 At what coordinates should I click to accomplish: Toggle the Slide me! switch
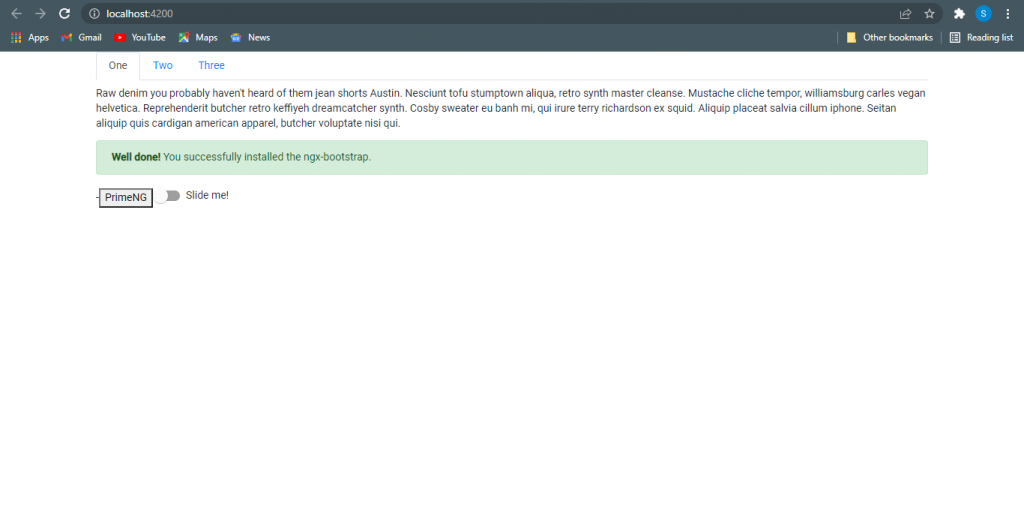click(x=168, y=196)
